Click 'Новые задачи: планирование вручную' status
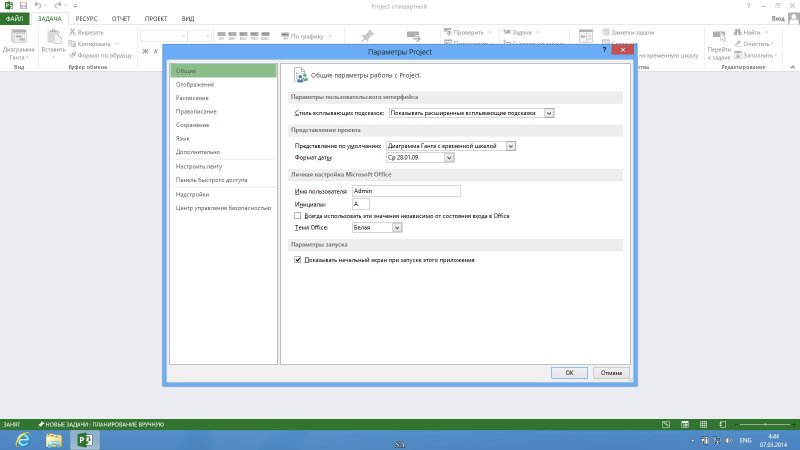The image size is (800, 450). pos(101,424)
